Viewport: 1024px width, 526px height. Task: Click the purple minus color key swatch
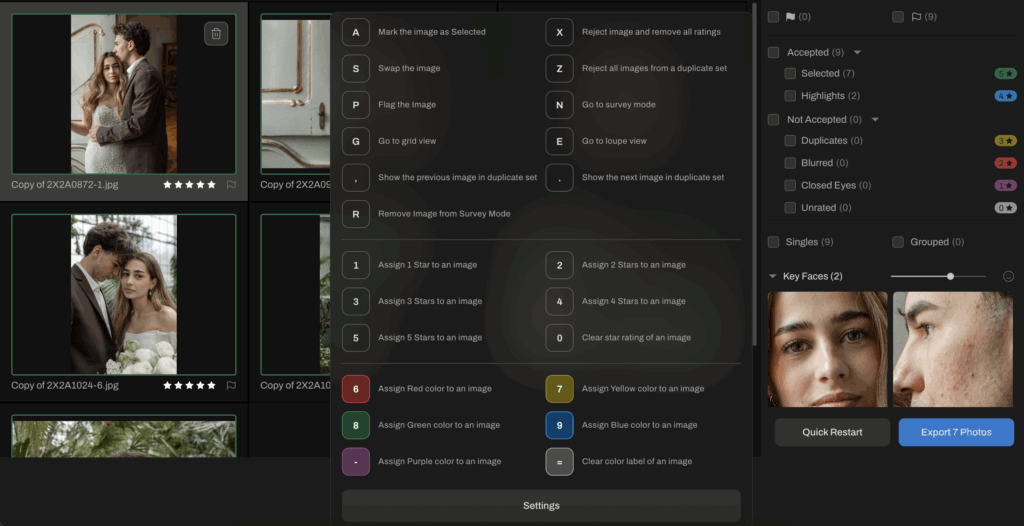pyautogui.click(x=356, y=461)
